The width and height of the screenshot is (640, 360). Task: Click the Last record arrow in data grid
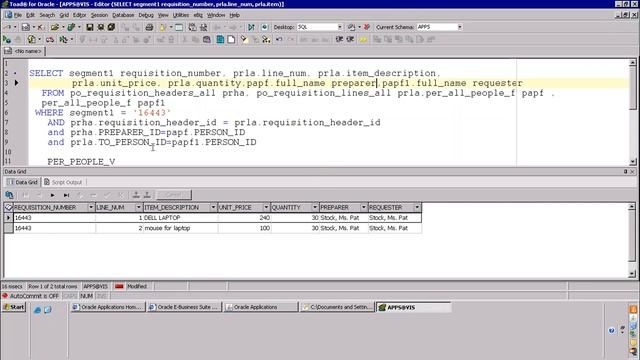click(66, 195)
